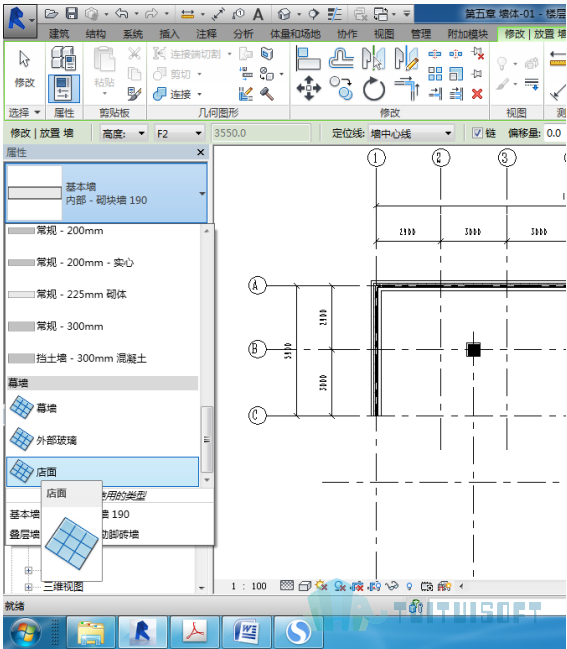Open the Customize Quick Access Toolbar arrow

407,14
